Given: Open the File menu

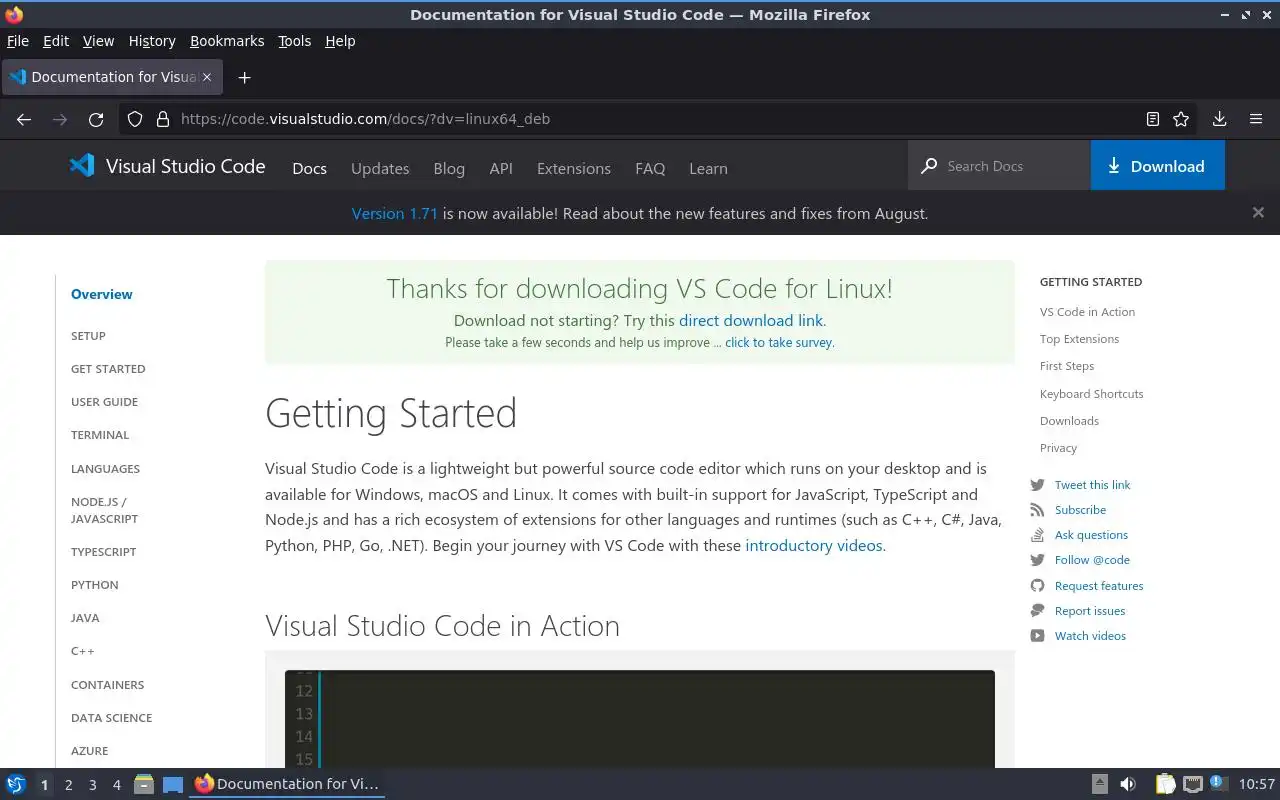Looking at the screenshot, I should click(x=18, y=41).
